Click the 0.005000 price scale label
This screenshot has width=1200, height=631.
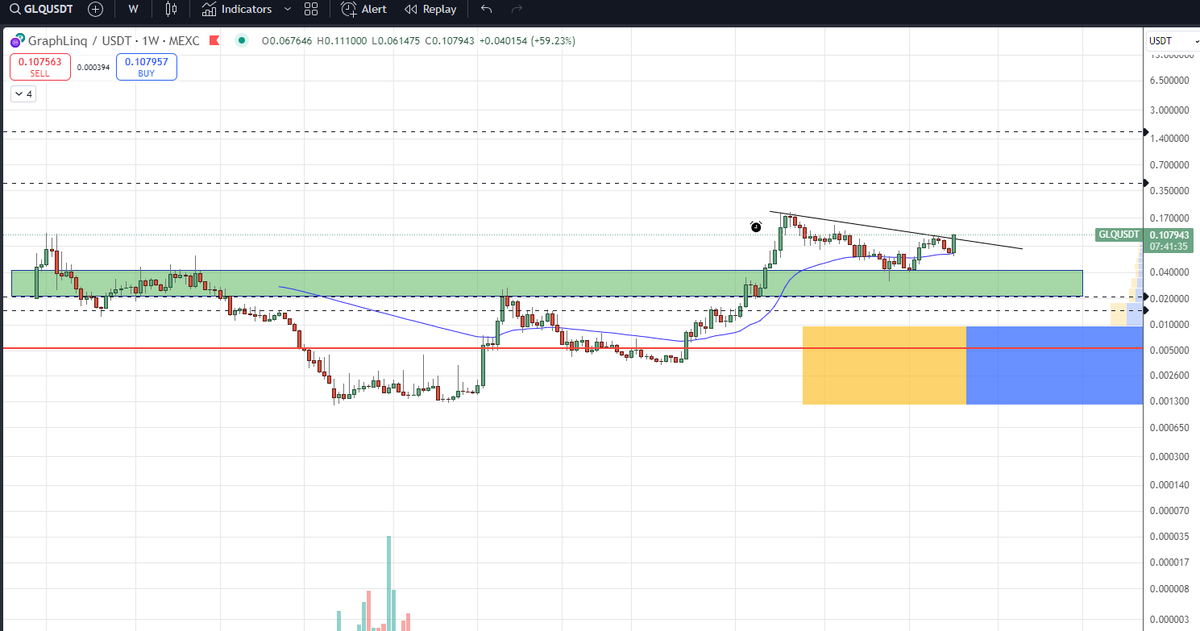point(1170,350)
